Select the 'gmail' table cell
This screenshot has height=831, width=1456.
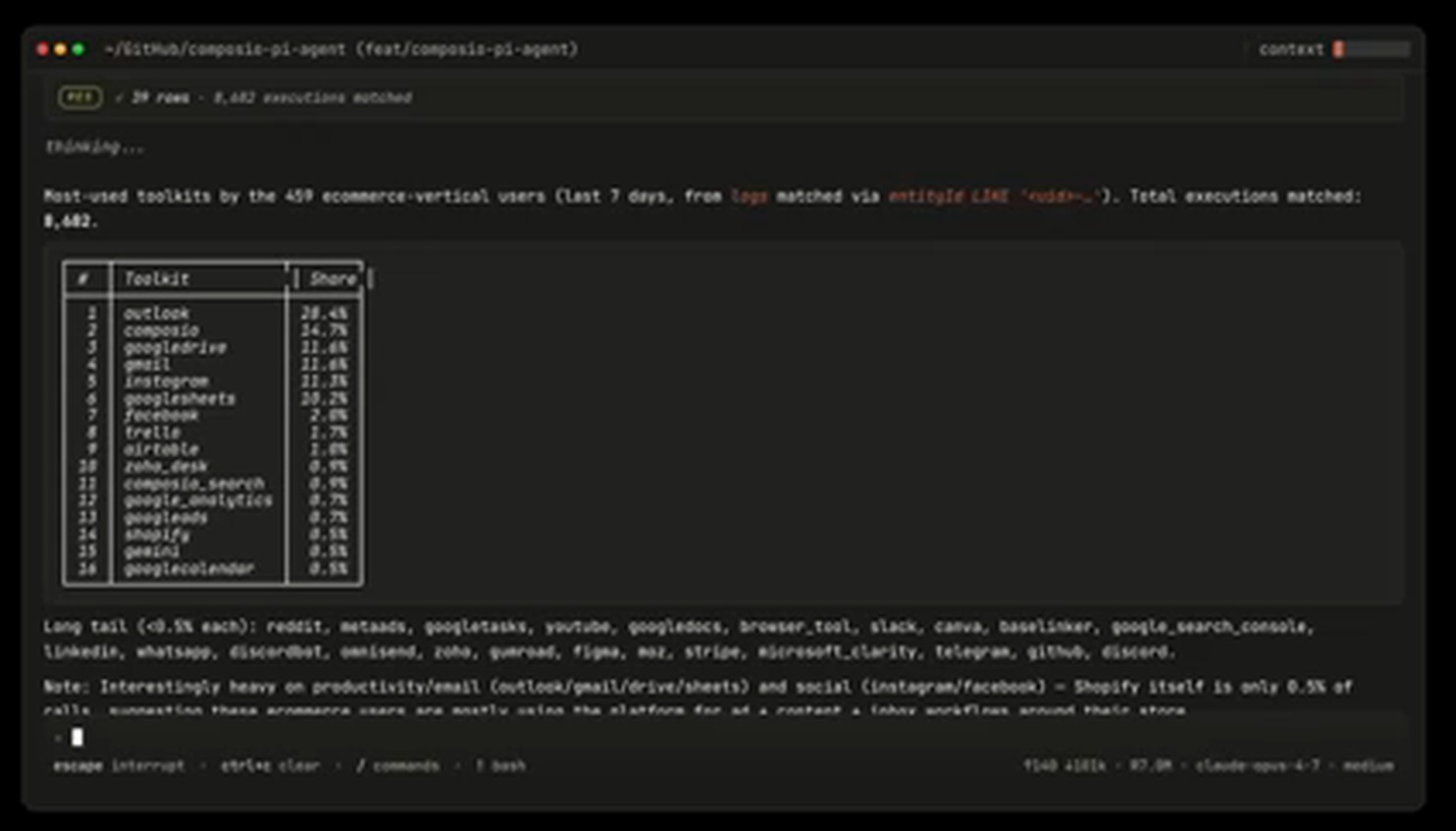(146, 364)
